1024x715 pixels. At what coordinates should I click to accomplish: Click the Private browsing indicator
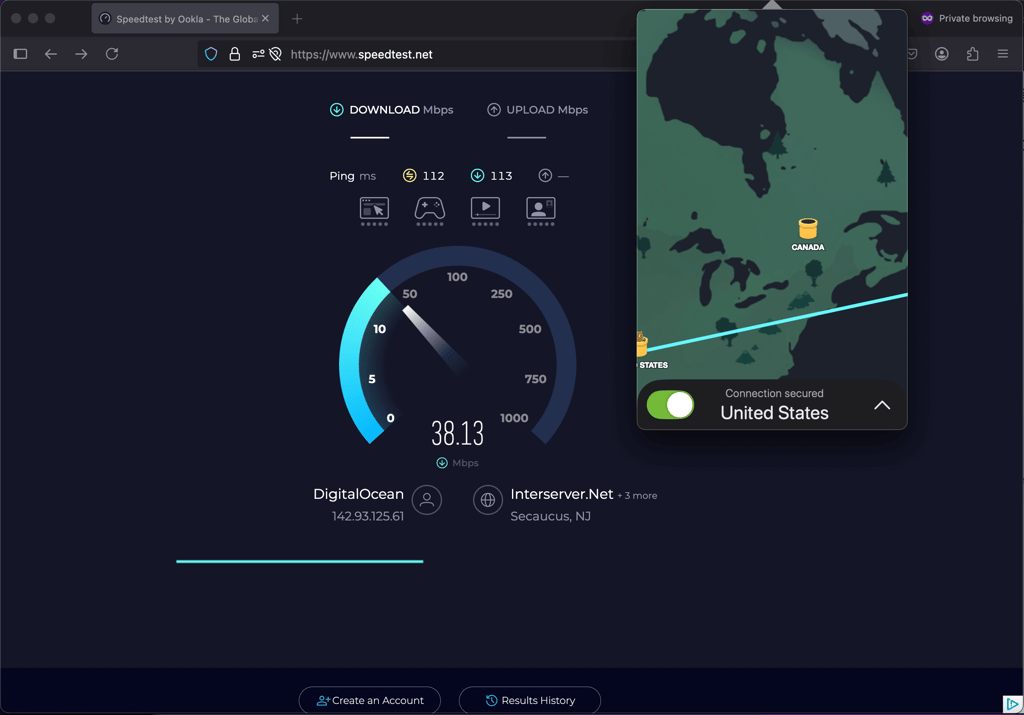click(967, 18)
